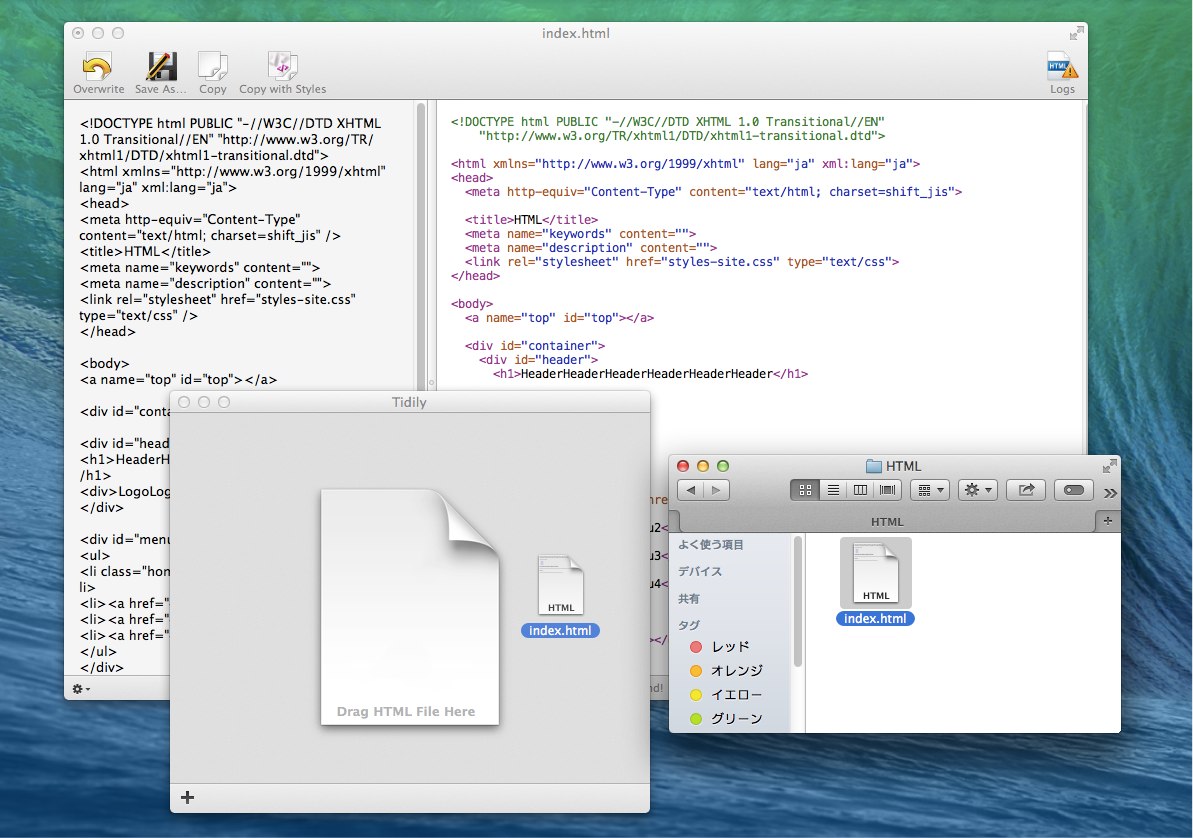Switch Finder to icon view

(x=805, y=490)
